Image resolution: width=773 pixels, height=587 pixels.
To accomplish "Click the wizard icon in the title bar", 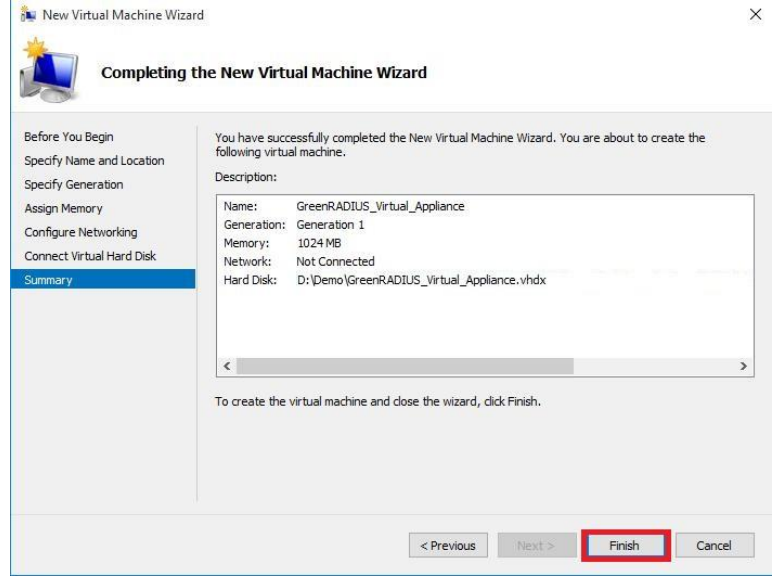I will [x=28, y=15].
